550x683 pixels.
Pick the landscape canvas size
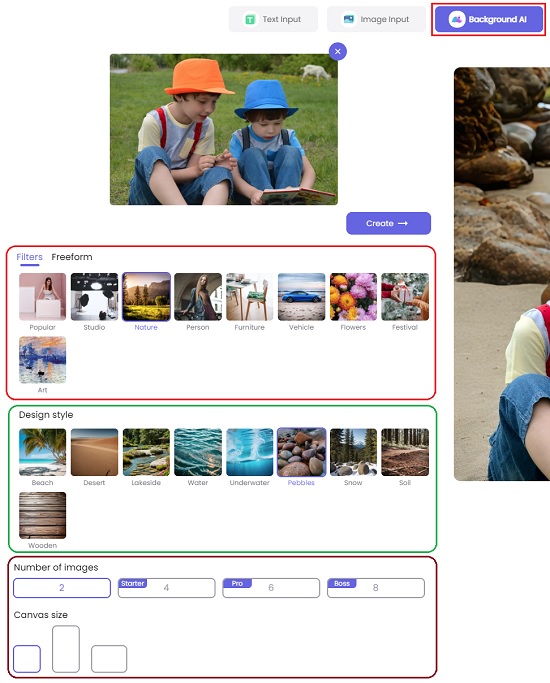[x=109, y=659]
